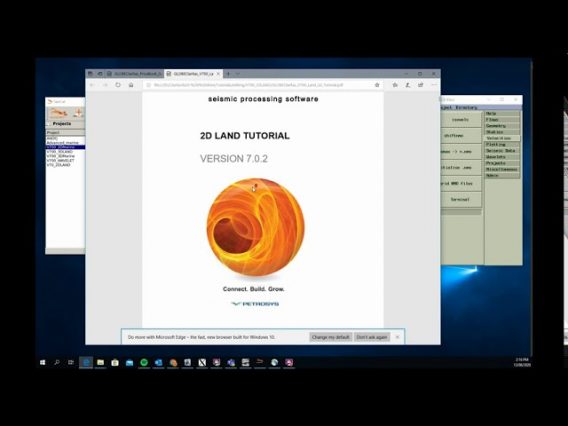Open the tab preview dropdown chevron
This screenshot has width=568, height=426.
click(238, 74)
